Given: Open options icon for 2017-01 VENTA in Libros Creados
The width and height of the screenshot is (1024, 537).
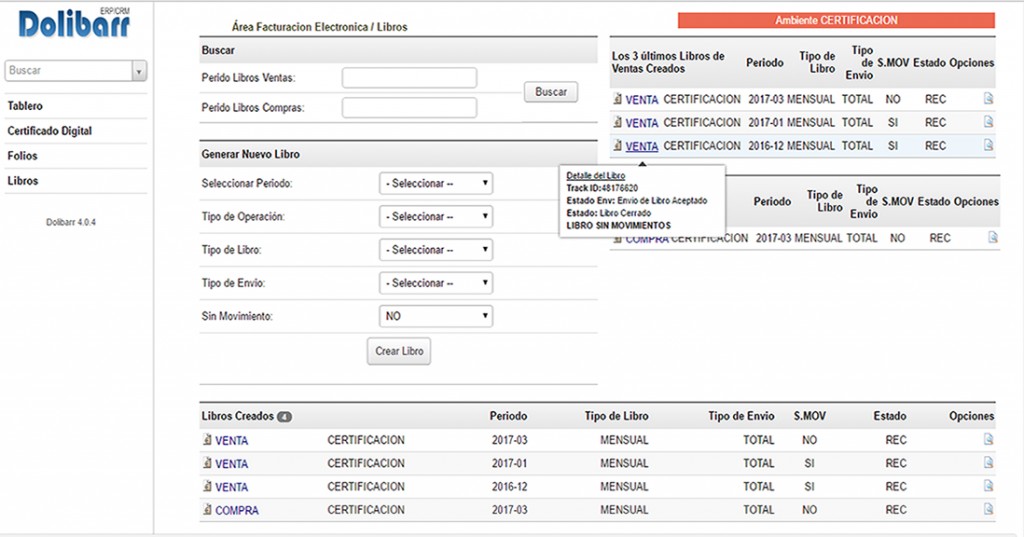Looking at the screenshot, I should pos(988,463).
